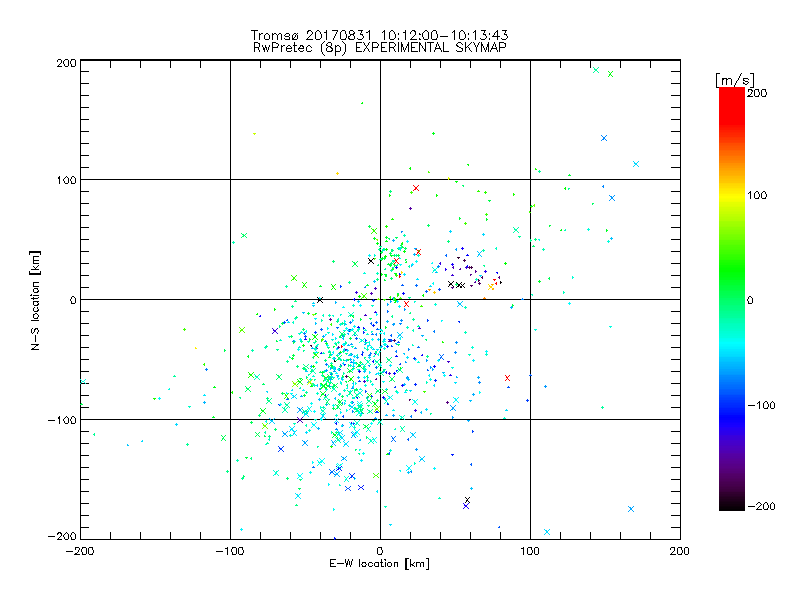The height and width of the screenshot is (600, 800).
Task: Click the colorbar label "200"
Action: tap(757, 93)
